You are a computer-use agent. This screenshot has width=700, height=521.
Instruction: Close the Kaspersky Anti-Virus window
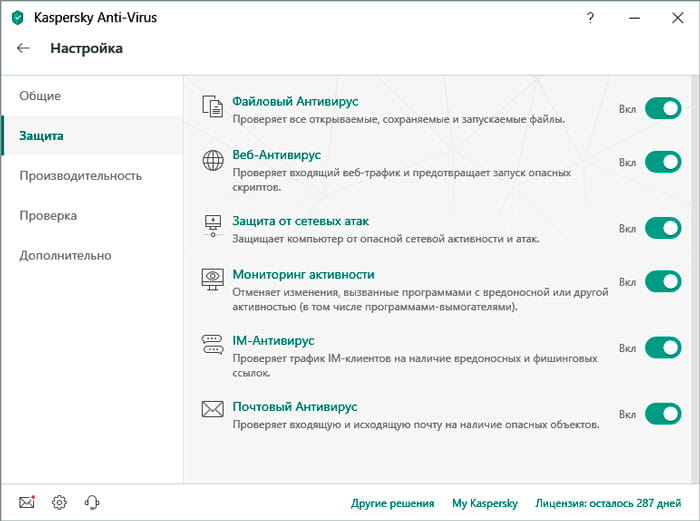point(678,18)
